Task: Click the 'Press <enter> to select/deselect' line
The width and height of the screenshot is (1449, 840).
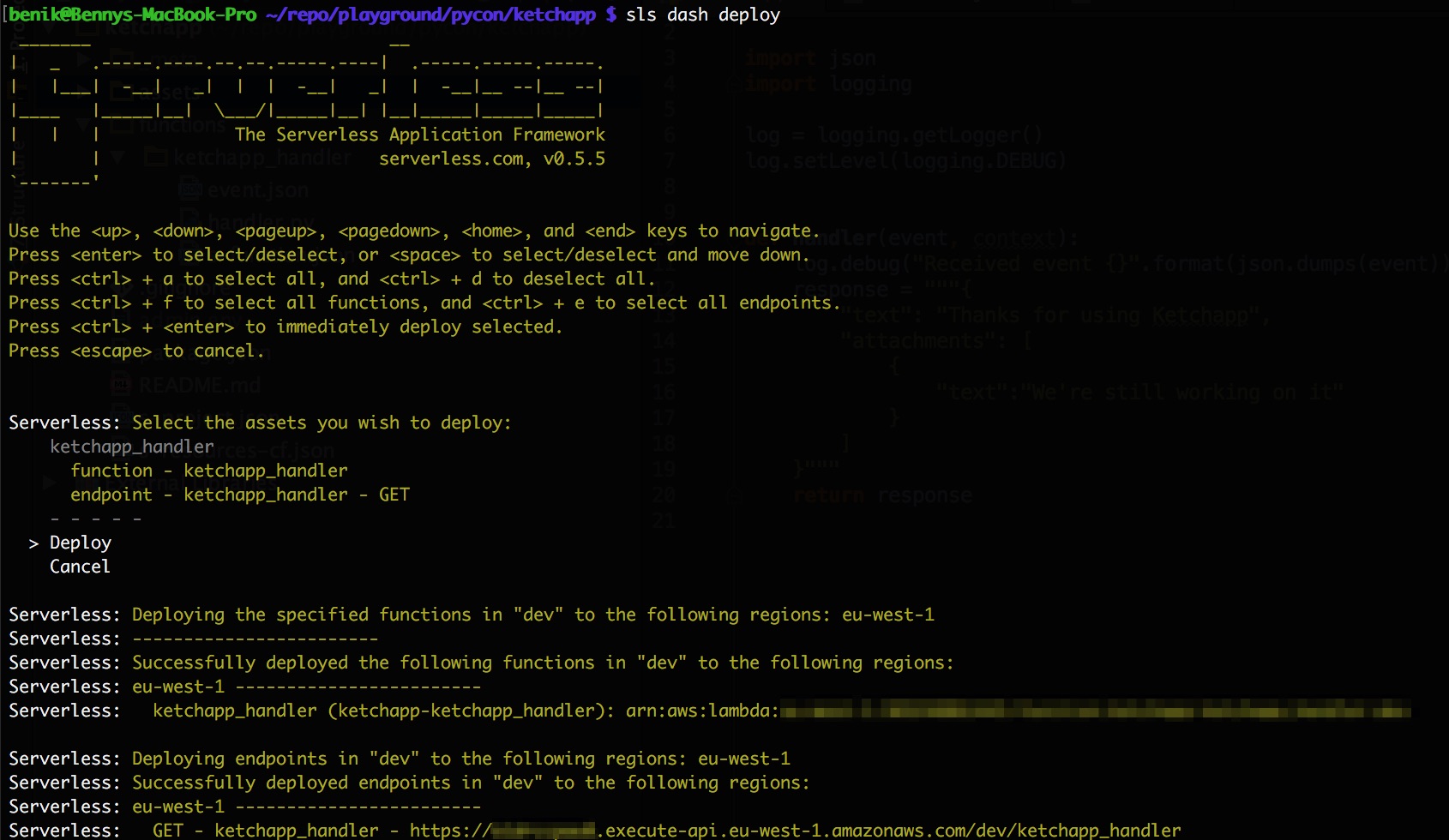Action: pos(409,255)
